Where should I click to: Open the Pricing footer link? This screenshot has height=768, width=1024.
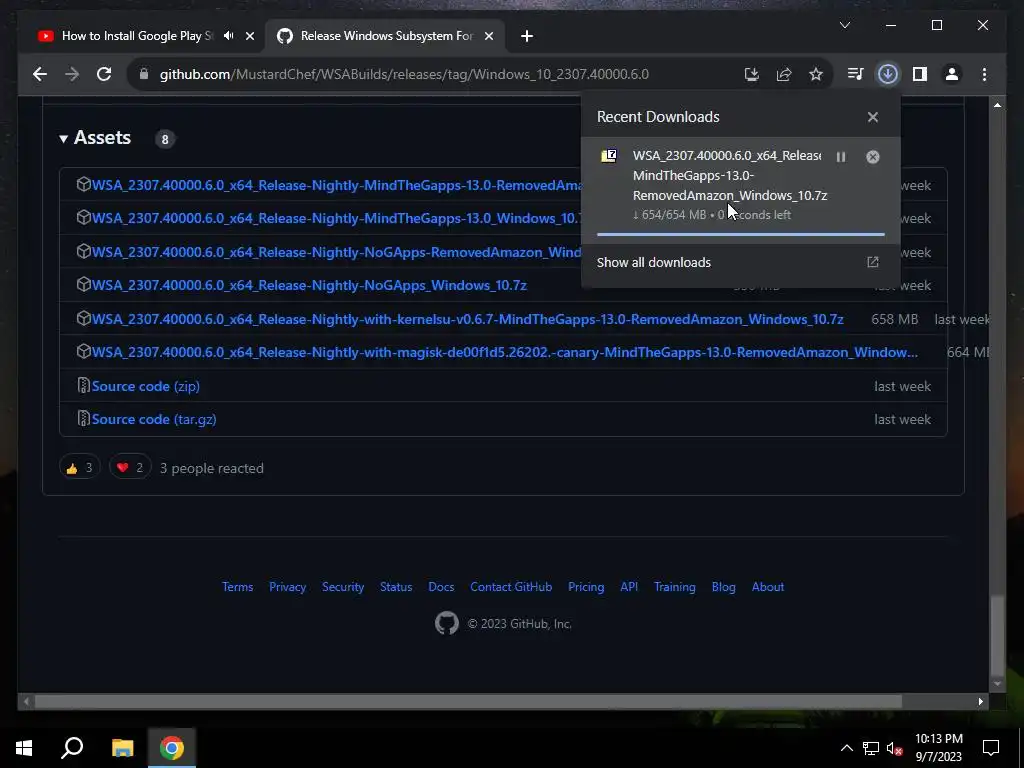pyautogui.click(x=586, y=587)
